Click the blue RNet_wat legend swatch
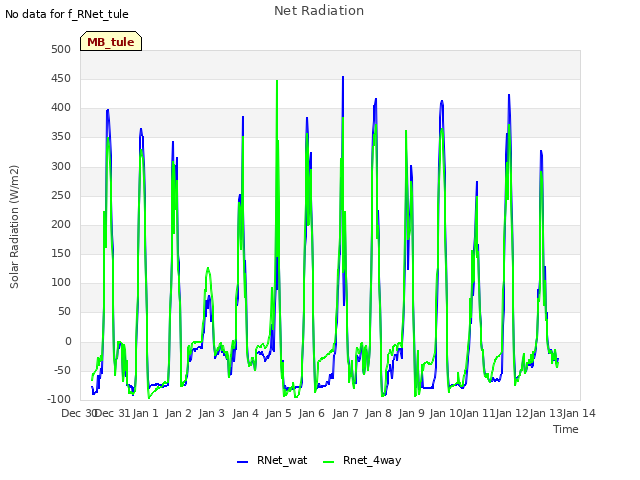Viewport: 640px width, 480px height. (242, 462)
